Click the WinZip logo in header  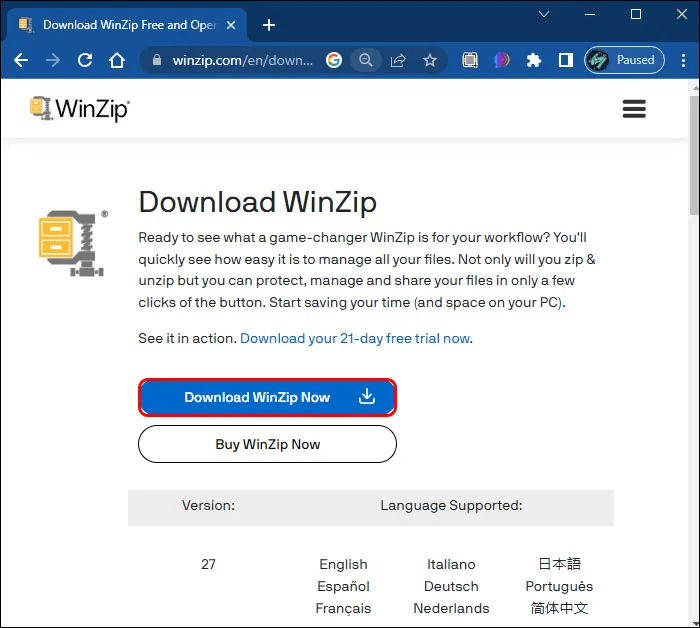(80, 108)
